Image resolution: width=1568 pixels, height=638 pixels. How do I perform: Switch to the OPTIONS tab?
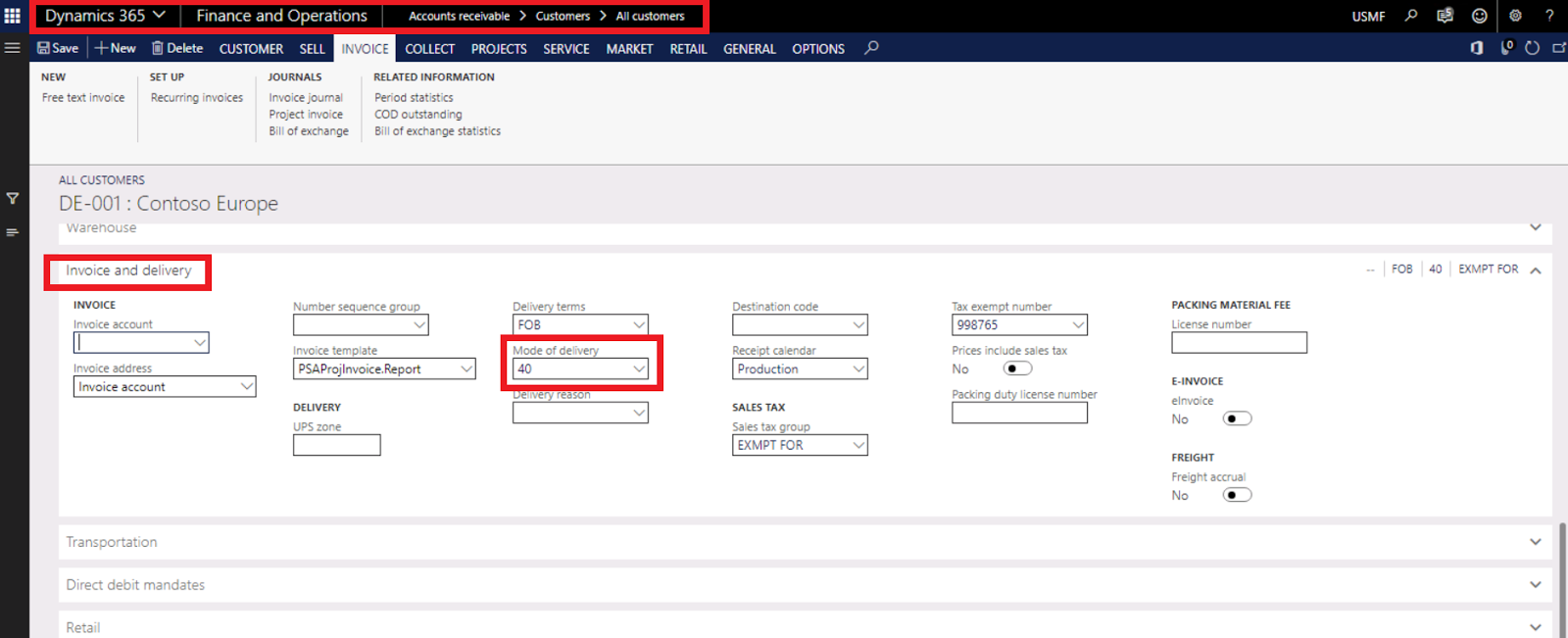click(x=818, y=48)
